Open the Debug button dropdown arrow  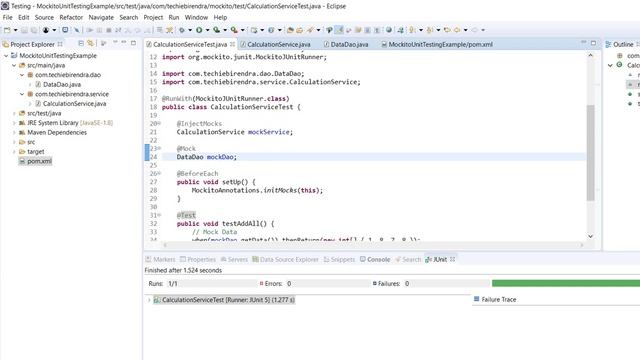click(x=190, y=30)
